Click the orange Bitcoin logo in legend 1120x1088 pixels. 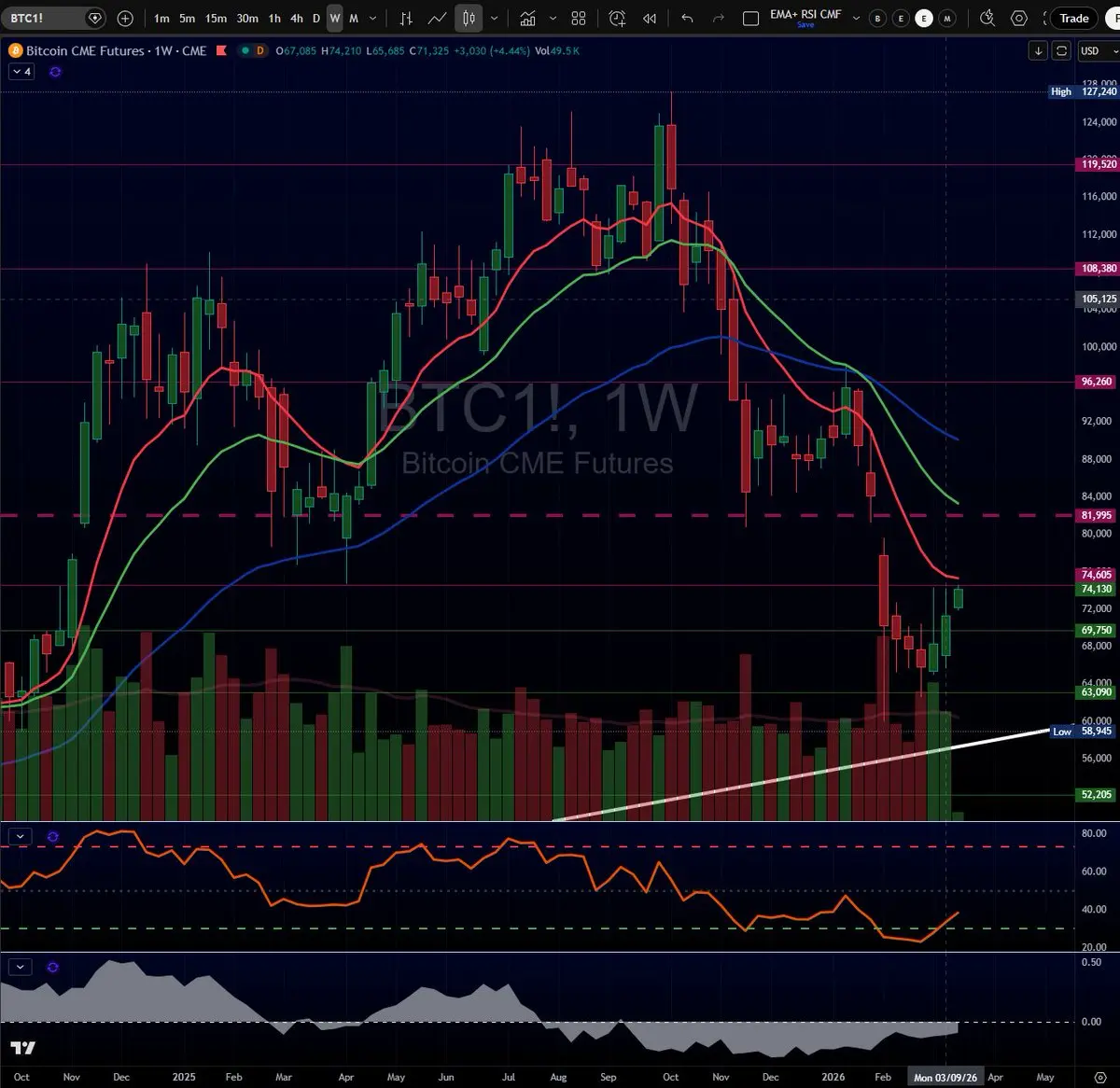[15, 51]
